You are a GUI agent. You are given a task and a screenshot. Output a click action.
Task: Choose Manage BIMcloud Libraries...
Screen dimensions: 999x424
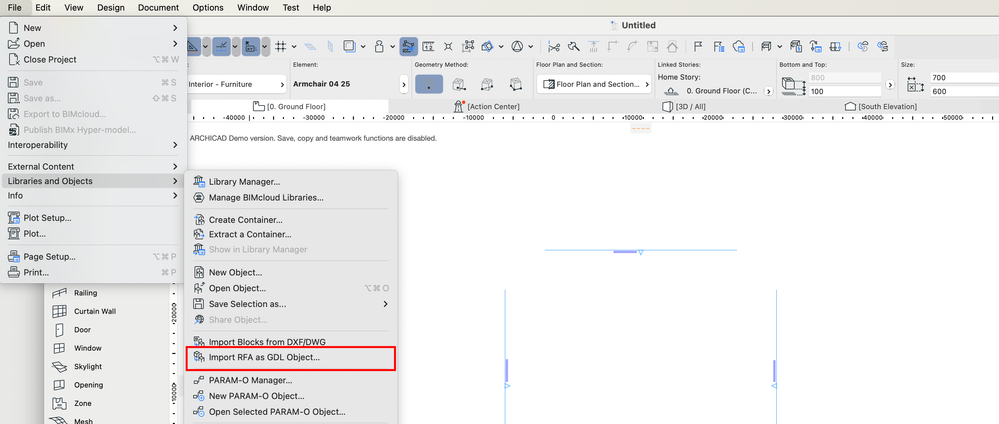[291, 198]
